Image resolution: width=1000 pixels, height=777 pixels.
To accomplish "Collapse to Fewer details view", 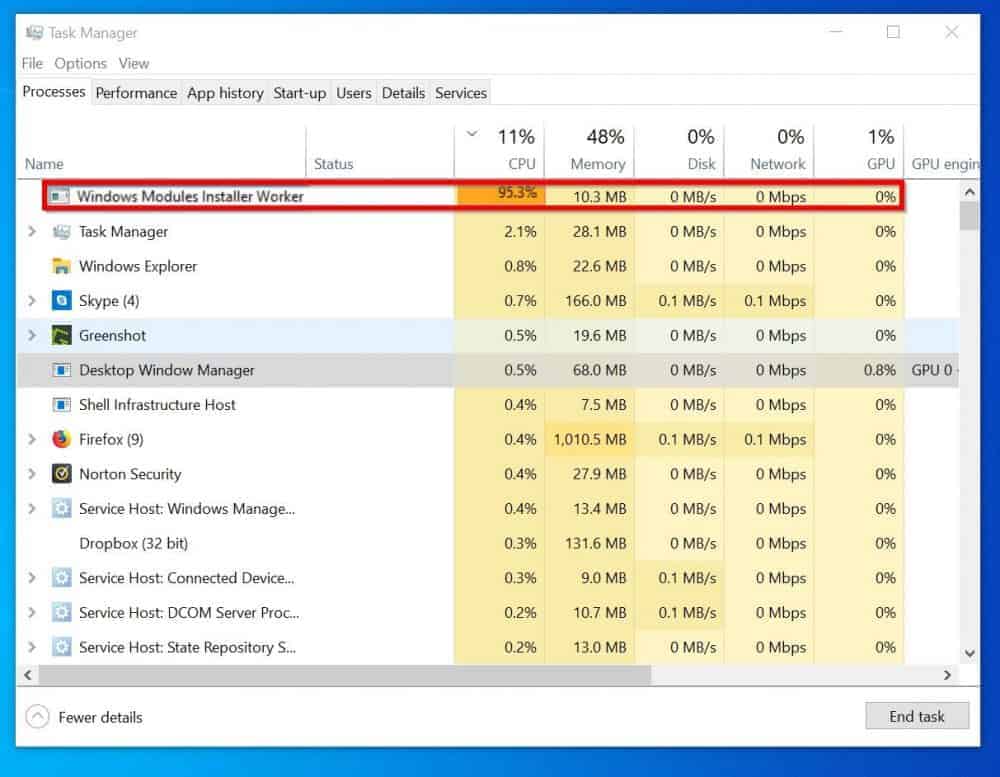I will [80, 717].
